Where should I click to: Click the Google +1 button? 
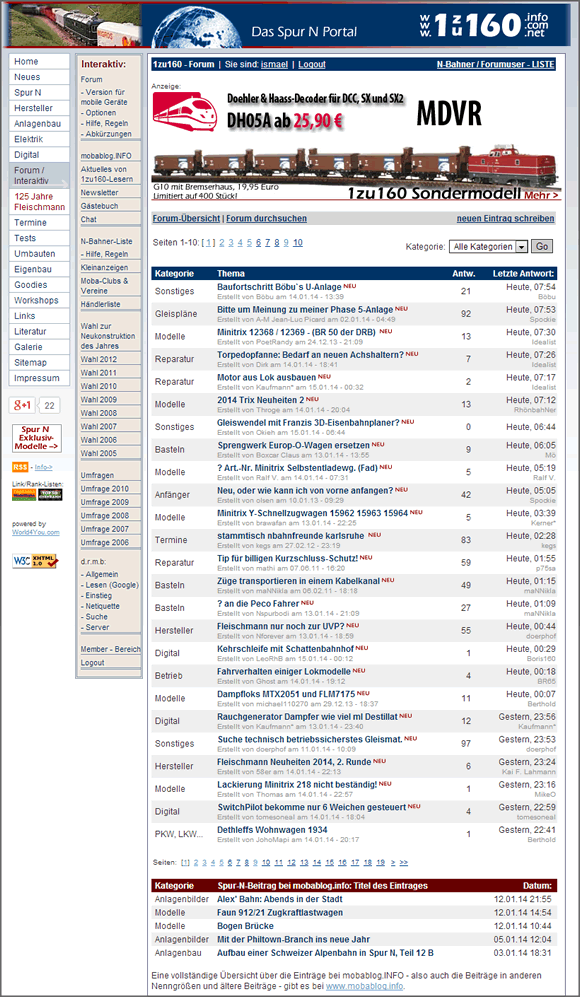pyautogui.click(x=23, y=405)
